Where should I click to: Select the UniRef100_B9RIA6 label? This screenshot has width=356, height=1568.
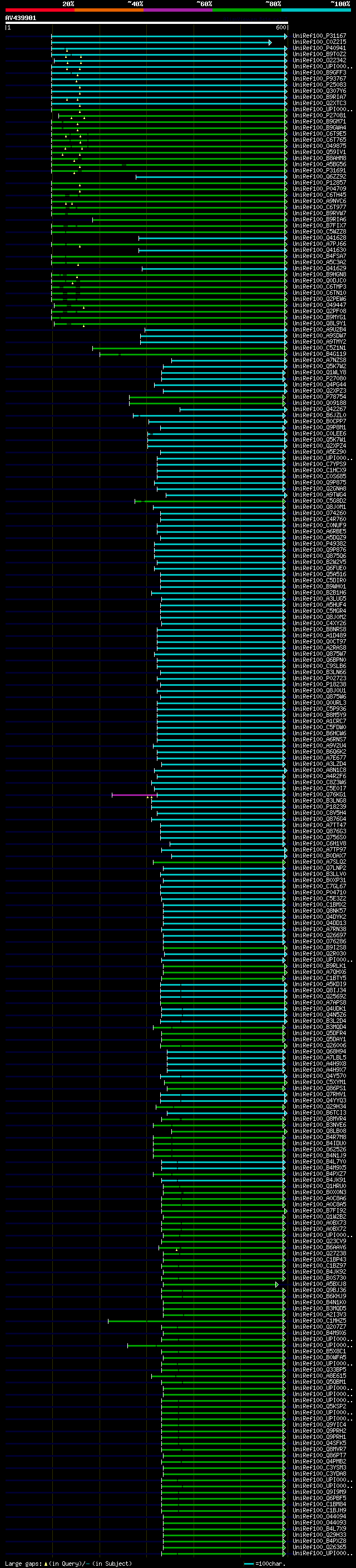(x=319, y=219)
